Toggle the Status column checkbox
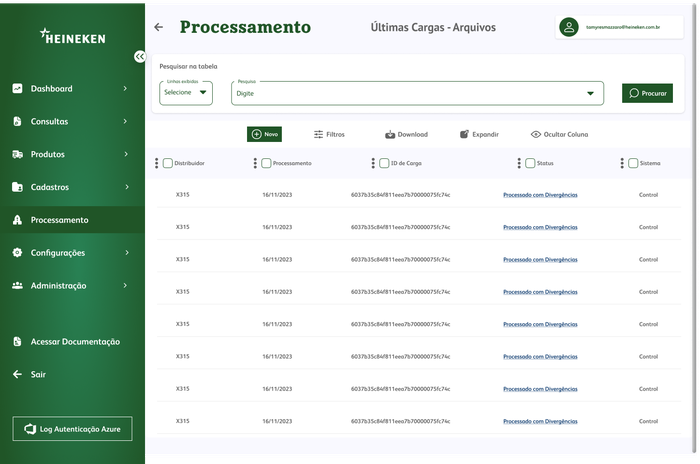Image resolution: width=700 pixels, height=464 pixels. (530, 163)
